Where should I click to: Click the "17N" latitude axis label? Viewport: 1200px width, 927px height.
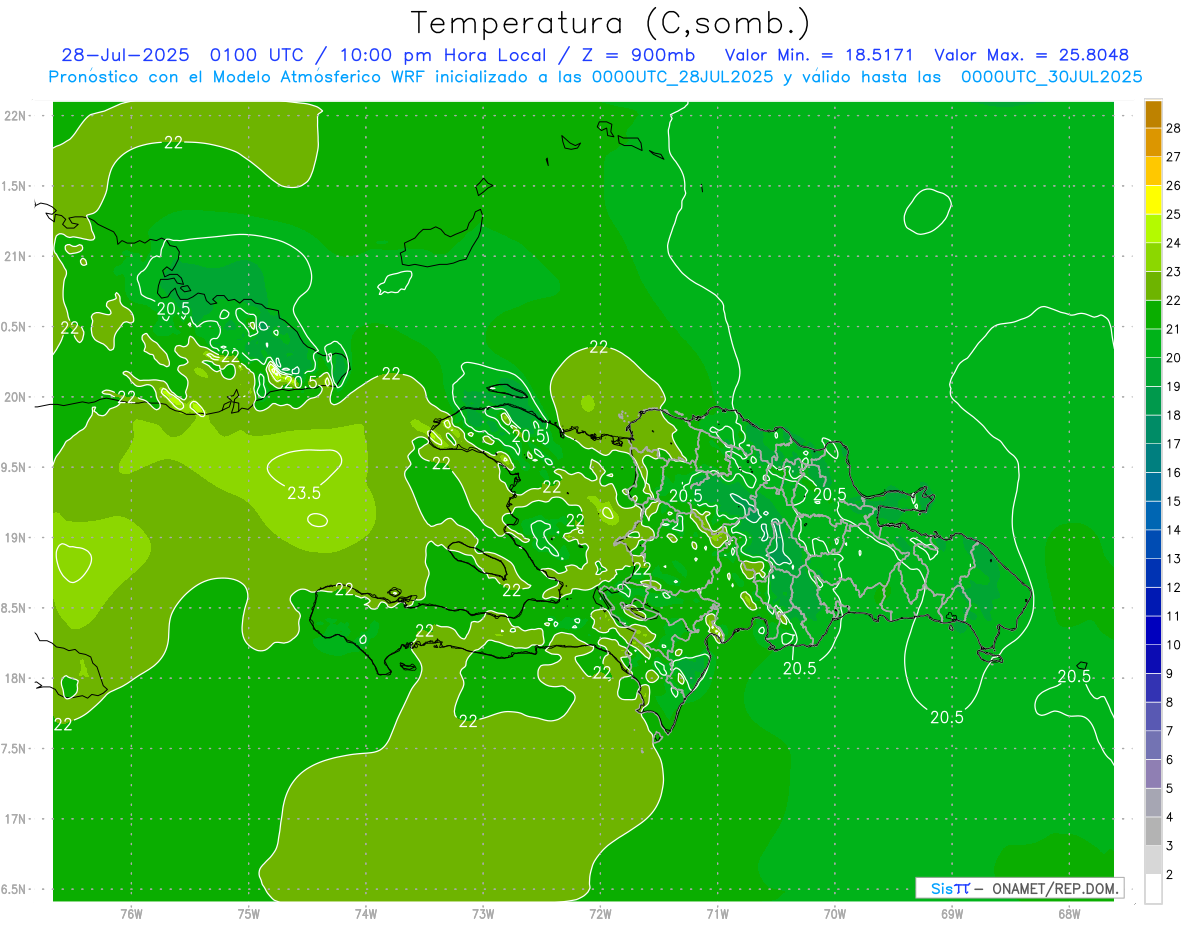[x=14, y=819]
